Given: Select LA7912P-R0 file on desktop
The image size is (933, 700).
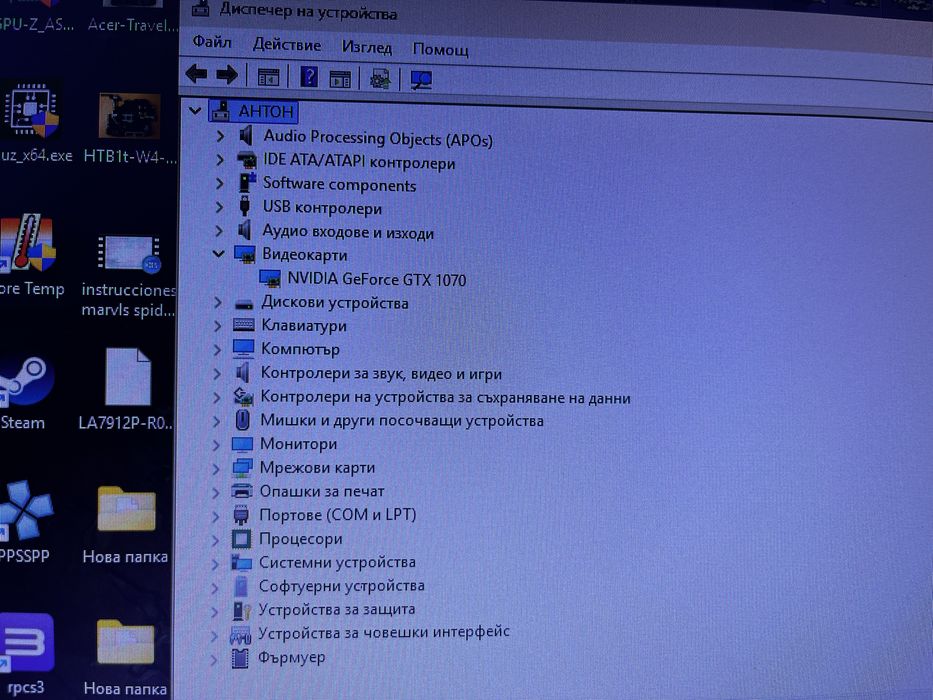Looking at the screenshot, I should 126,389.
